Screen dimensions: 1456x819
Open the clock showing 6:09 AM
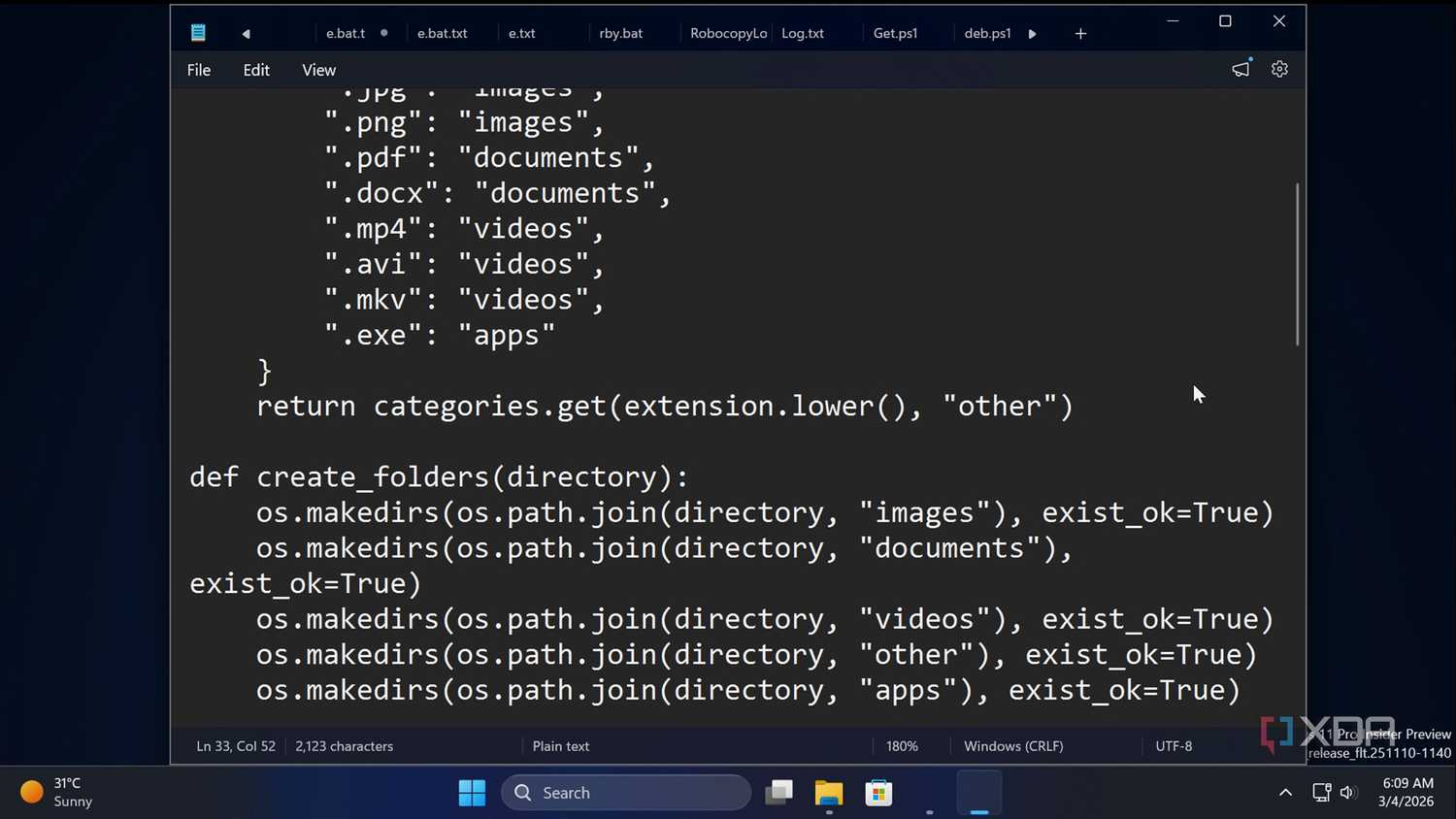coord(1406,792)
